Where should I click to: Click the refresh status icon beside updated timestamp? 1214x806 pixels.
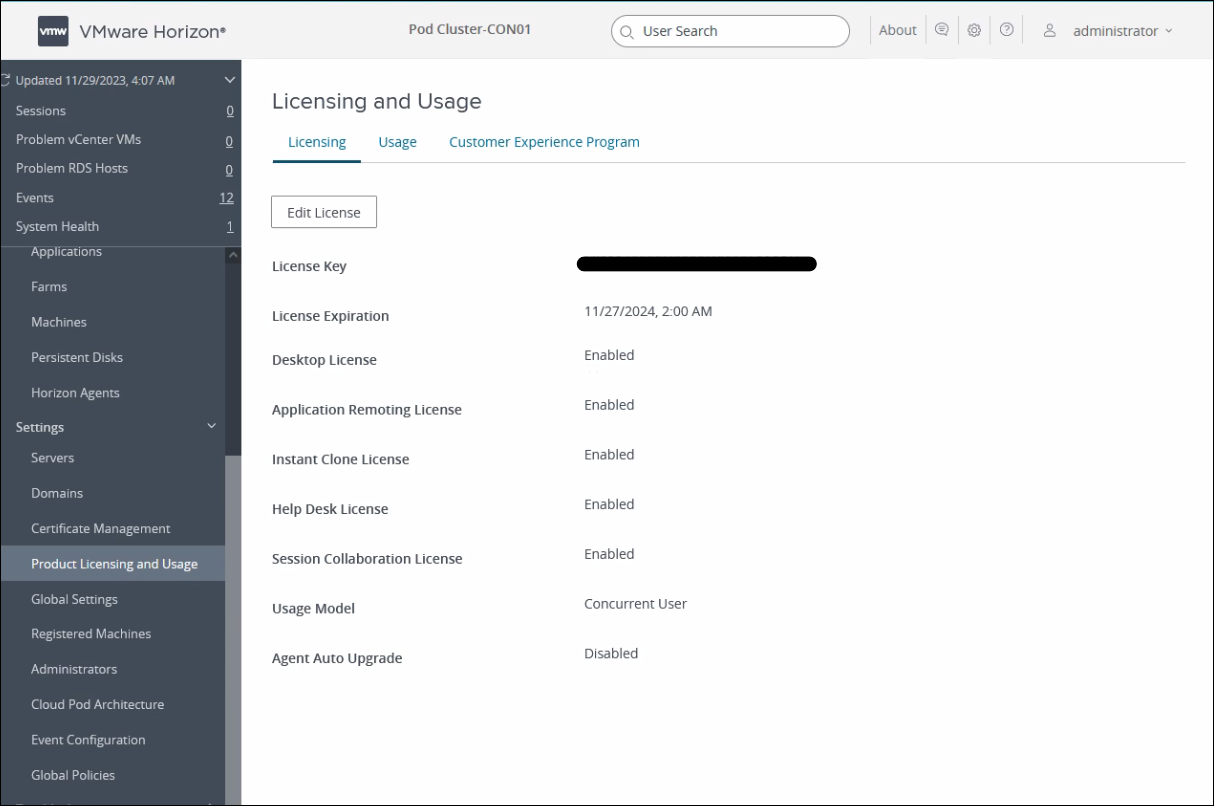coord(5,79)
